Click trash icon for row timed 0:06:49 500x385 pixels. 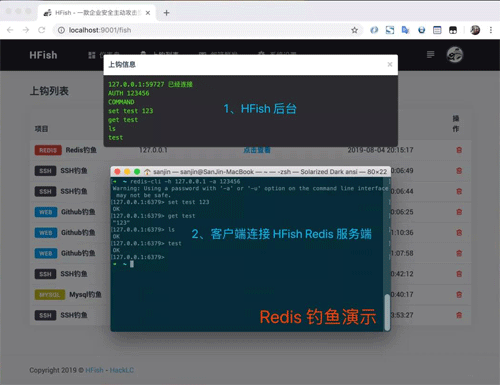click(x=459, y=171)
